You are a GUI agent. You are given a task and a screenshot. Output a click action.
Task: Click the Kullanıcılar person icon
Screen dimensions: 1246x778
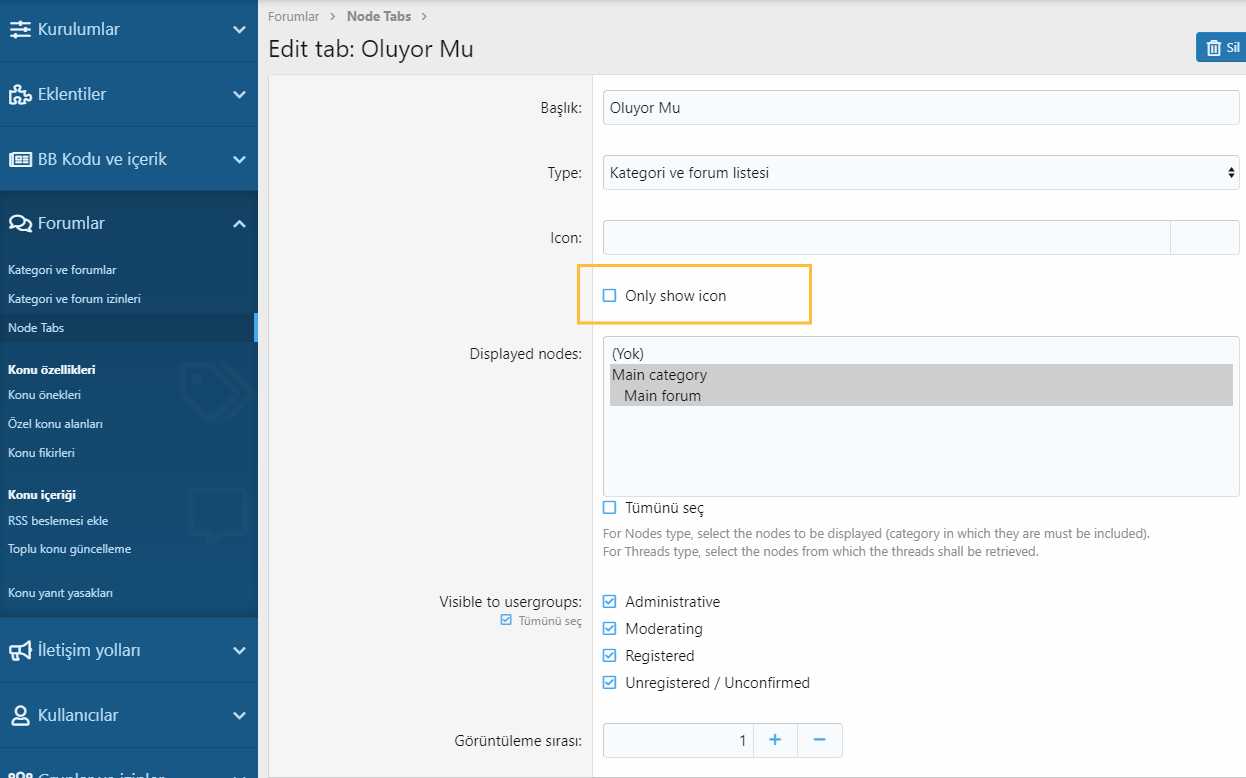coord(20,716)
